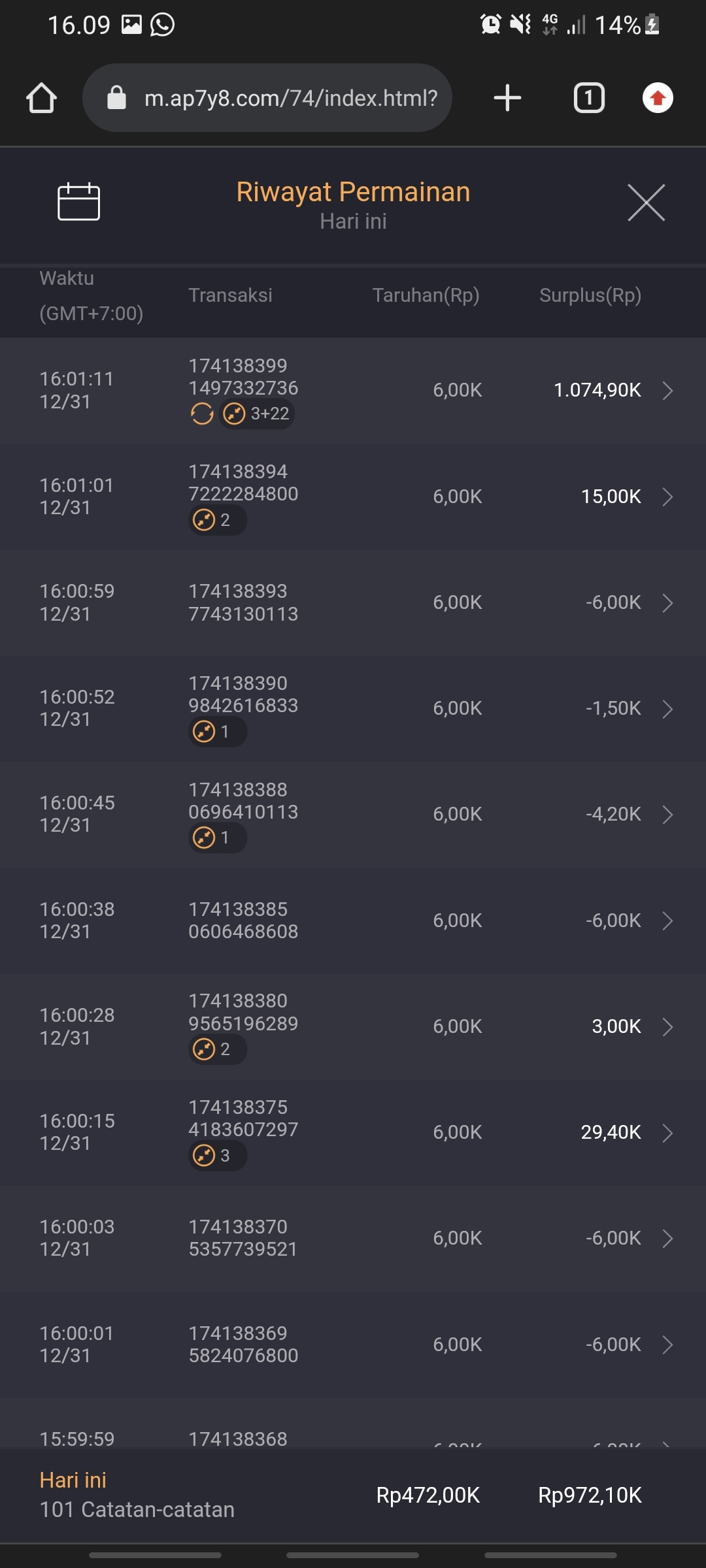706x1568 pixels.
Task: Close the Riwayat Permainan panel
Action: tap(646, 203)
